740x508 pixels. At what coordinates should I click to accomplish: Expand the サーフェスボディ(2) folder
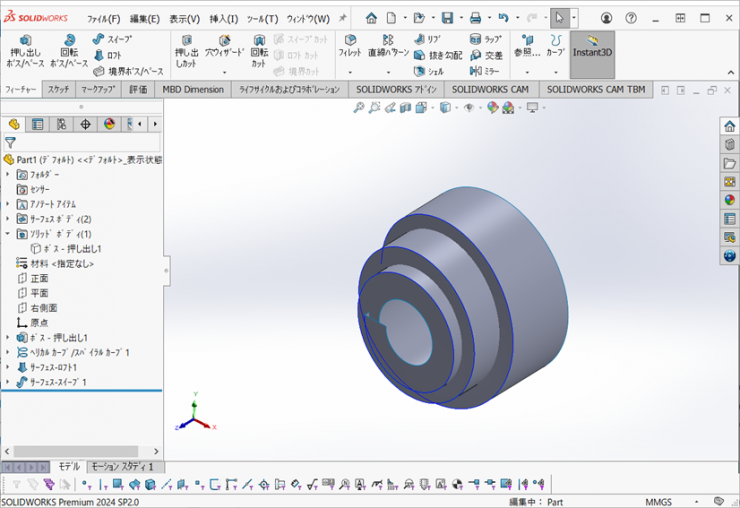(x=8, y=219)
